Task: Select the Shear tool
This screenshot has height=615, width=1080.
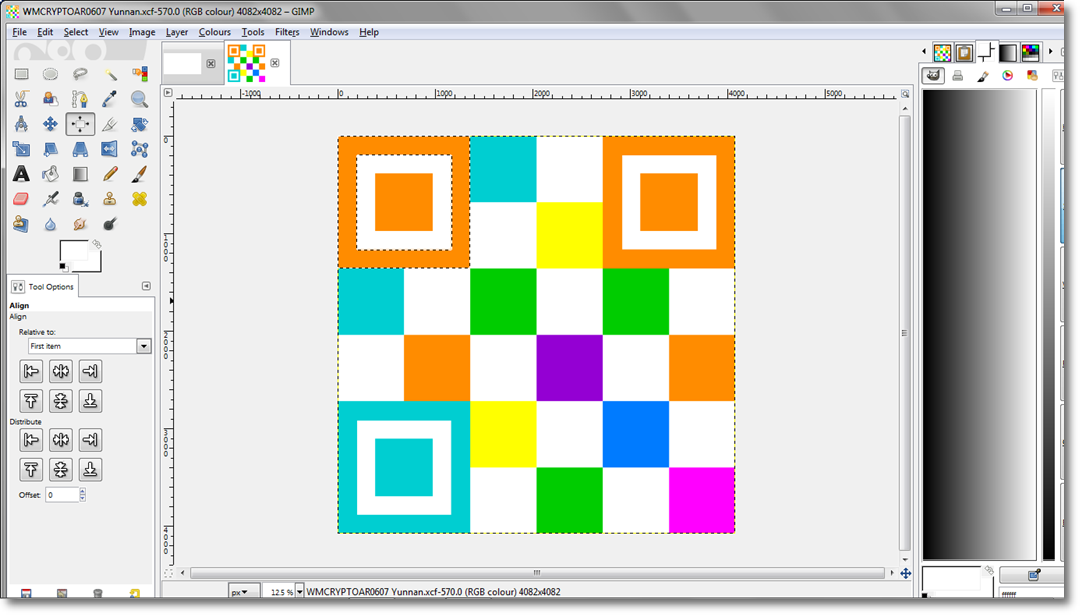Action: click(x=50, y=149)
